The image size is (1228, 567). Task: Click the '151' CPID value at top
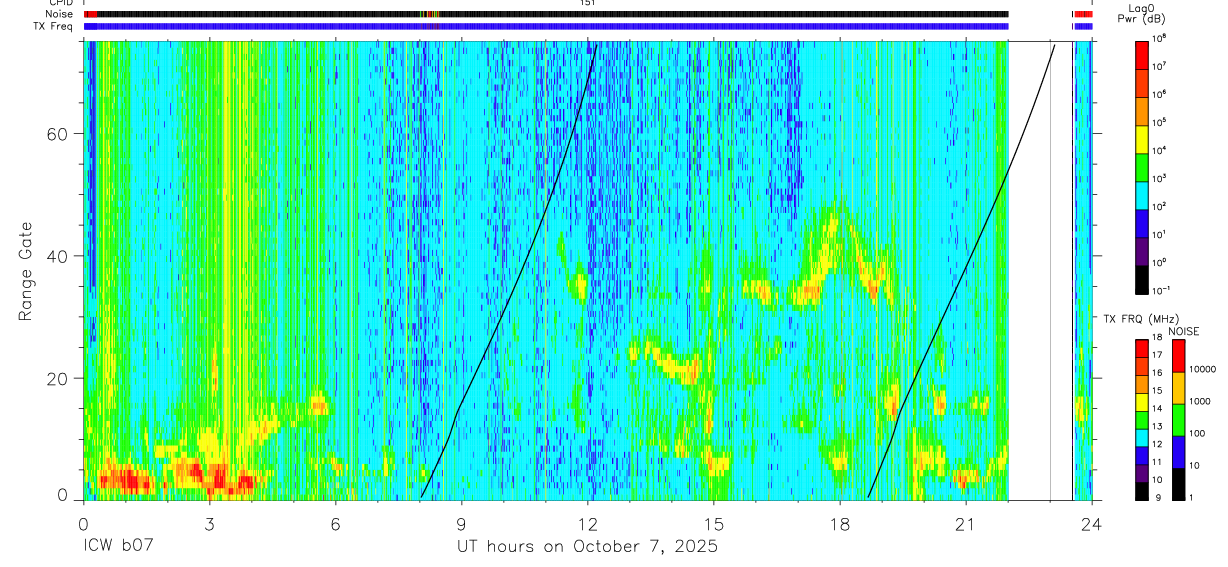click(x=588, y=3)
